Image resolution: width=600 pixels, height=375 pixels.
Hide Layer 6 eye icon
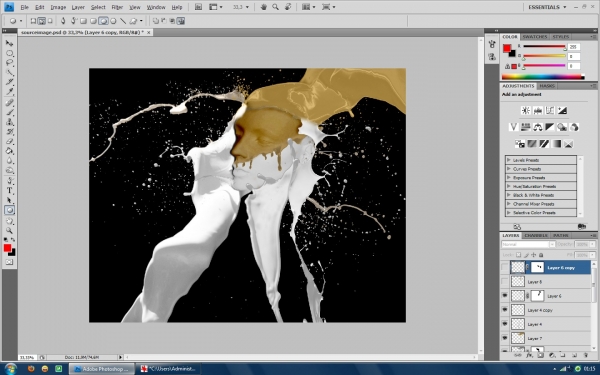505,296
